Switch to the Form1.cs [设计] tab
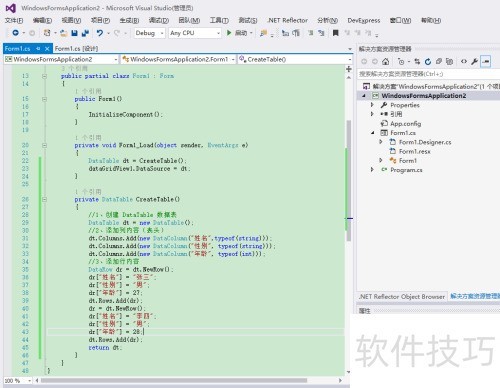 click(76, 49)
